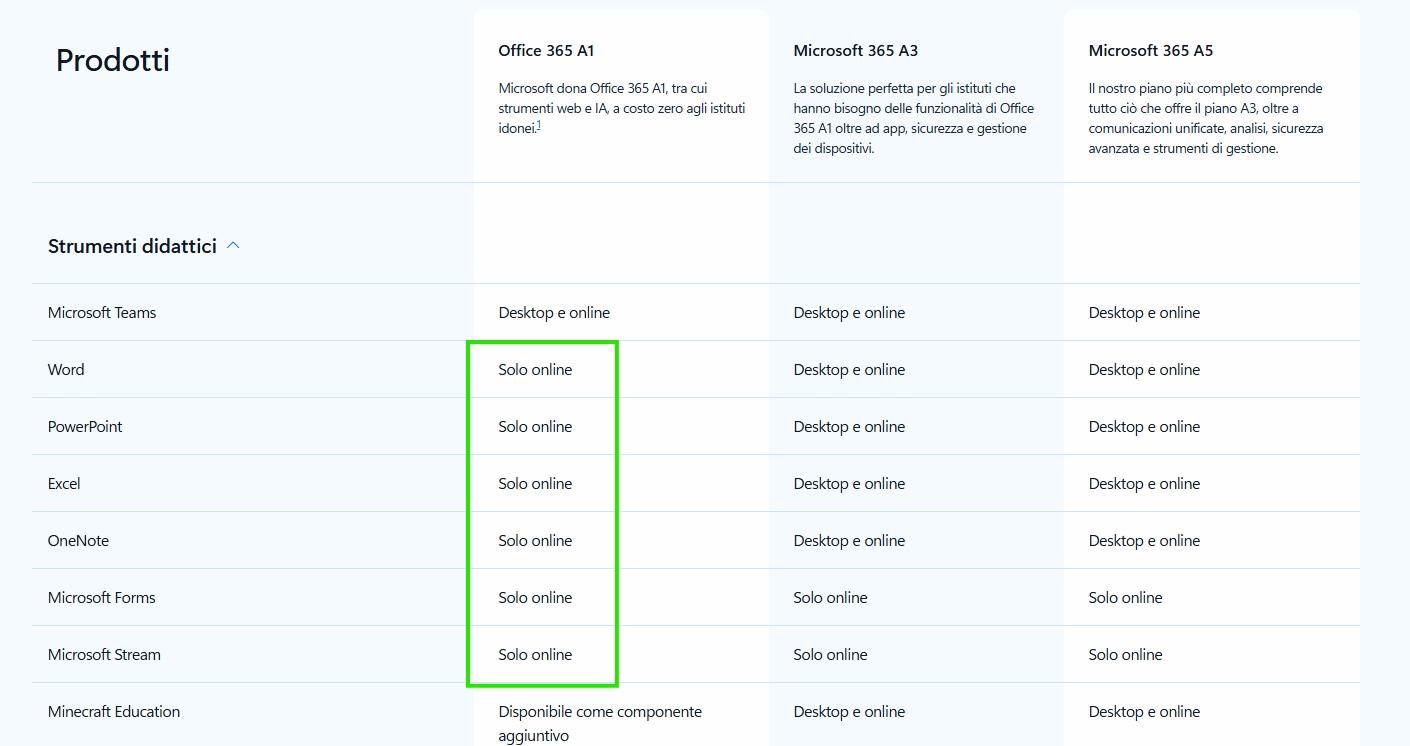Click Microsoft Teams 'Desktop e online' under A5

(x=1144, y=313)
